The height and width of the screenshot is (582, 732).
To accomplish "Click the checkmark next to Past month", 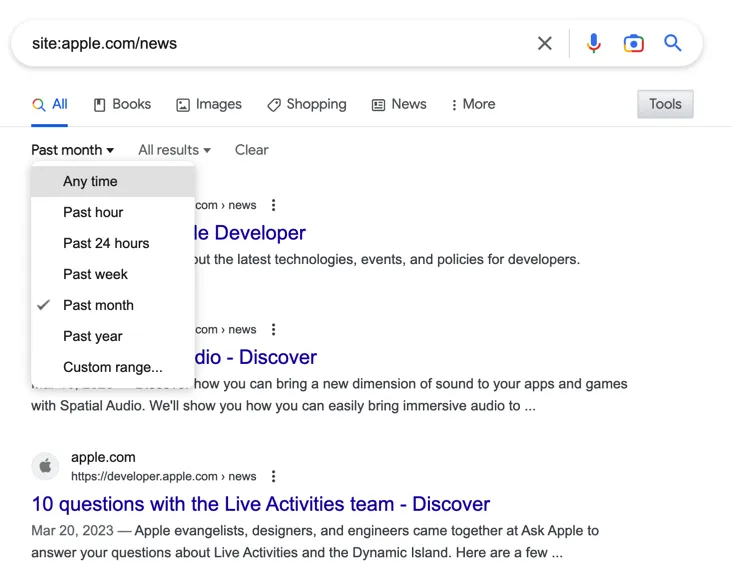I will click(x=43, y=305).
